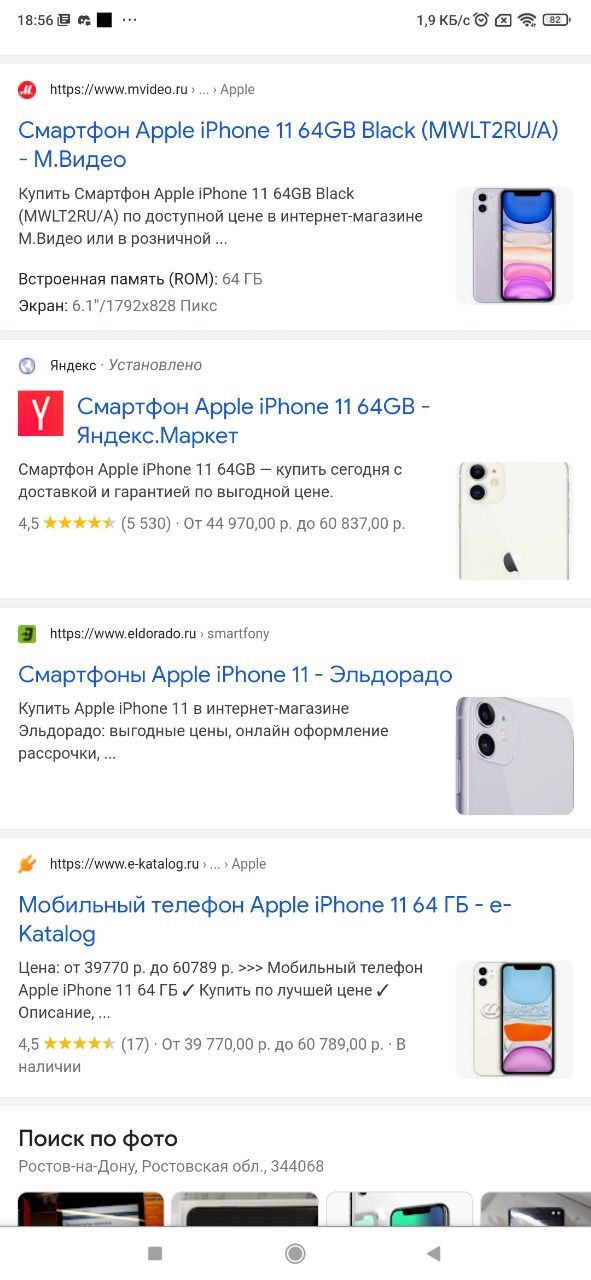The width and height of the screenshot is (591, 1280).
Task: Tap the white iPhone thumbnail in Yandex result
Action: [x=515, y=521]
